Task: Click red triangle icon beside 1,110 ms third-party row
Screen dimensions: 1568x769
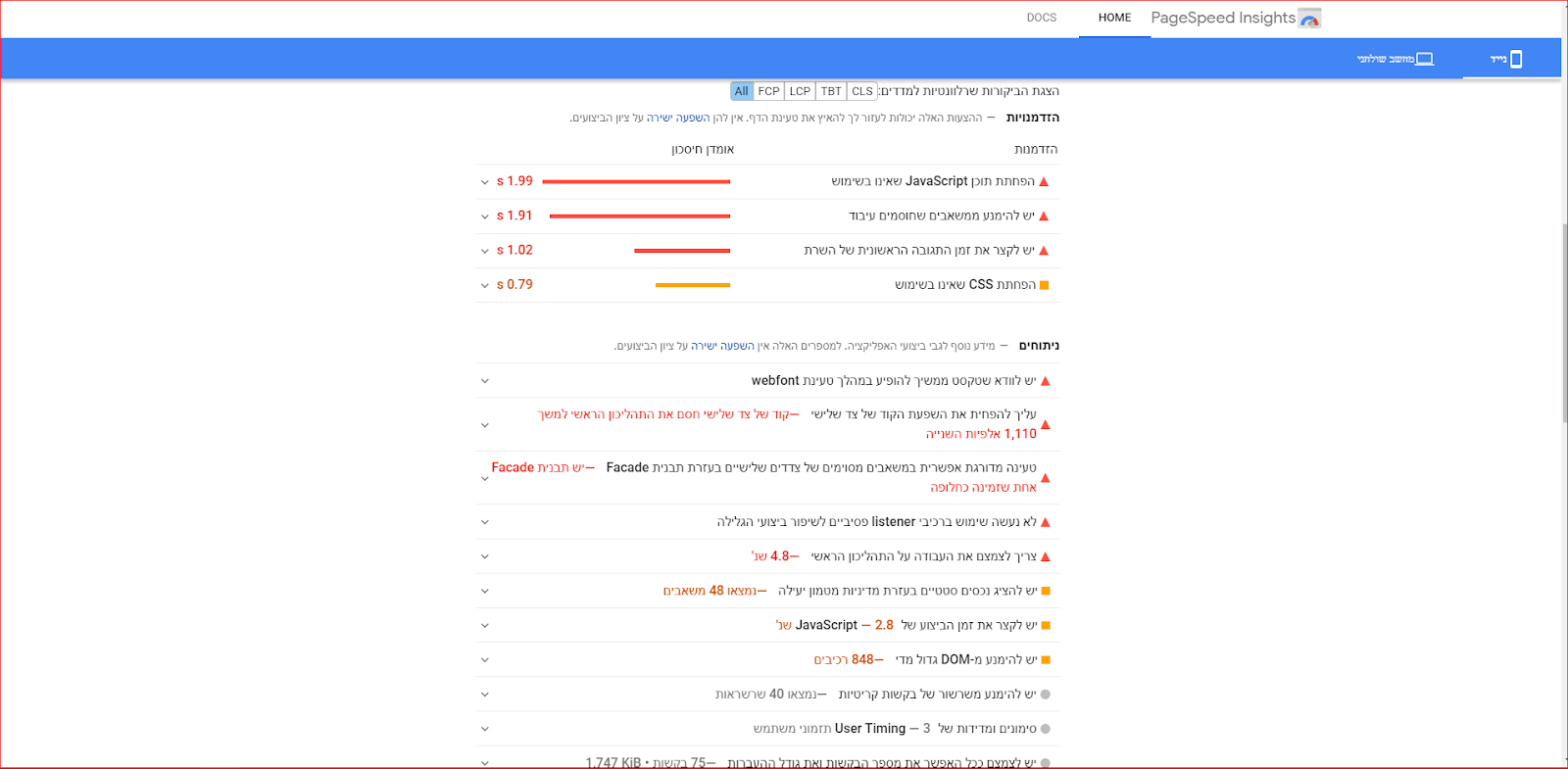Action: (1046, 424)
